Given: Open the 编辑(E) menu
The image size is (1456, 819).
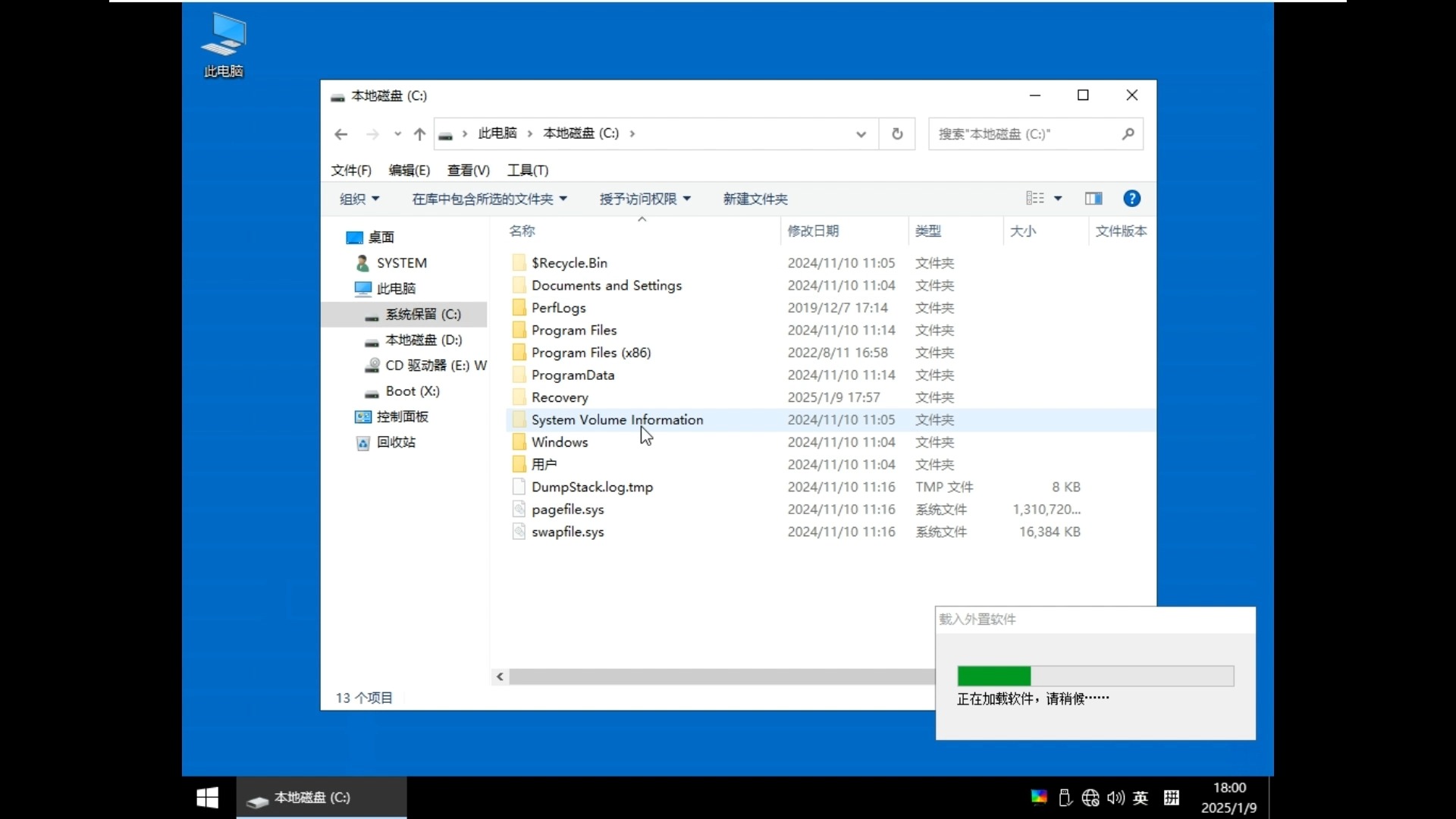Looking at the screenshot, I should pyautogui.click(x=409, y=171).
